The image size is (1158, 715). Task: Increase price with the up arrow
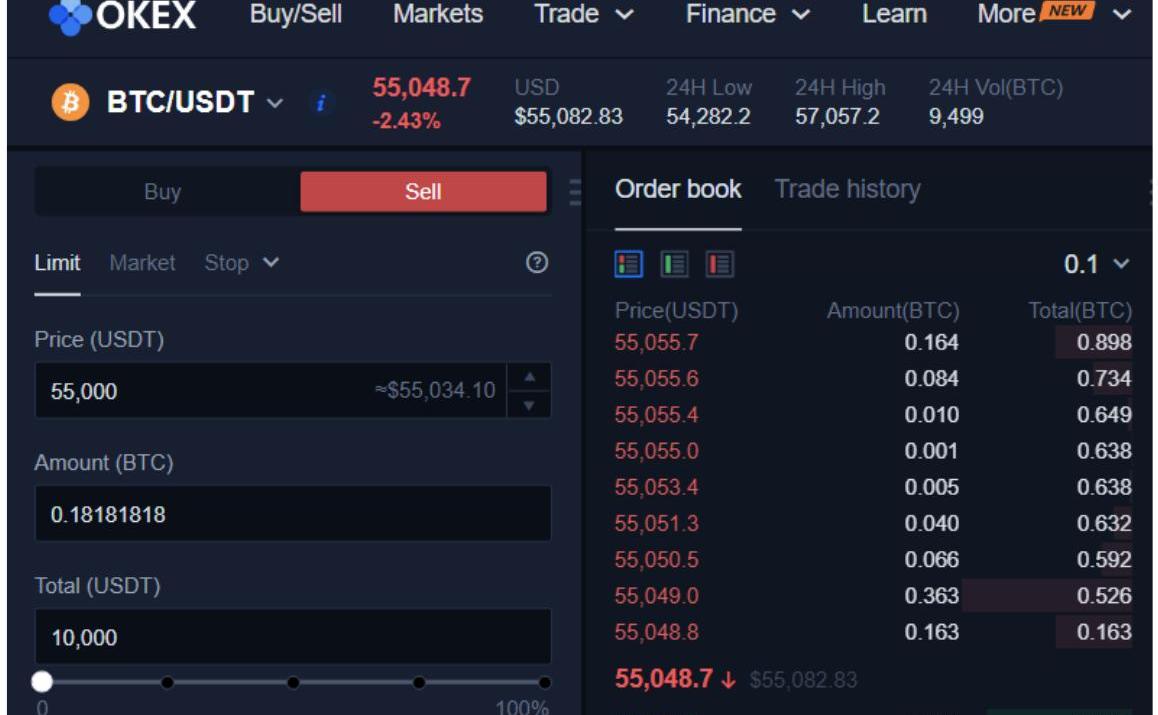tap(529, 377)
